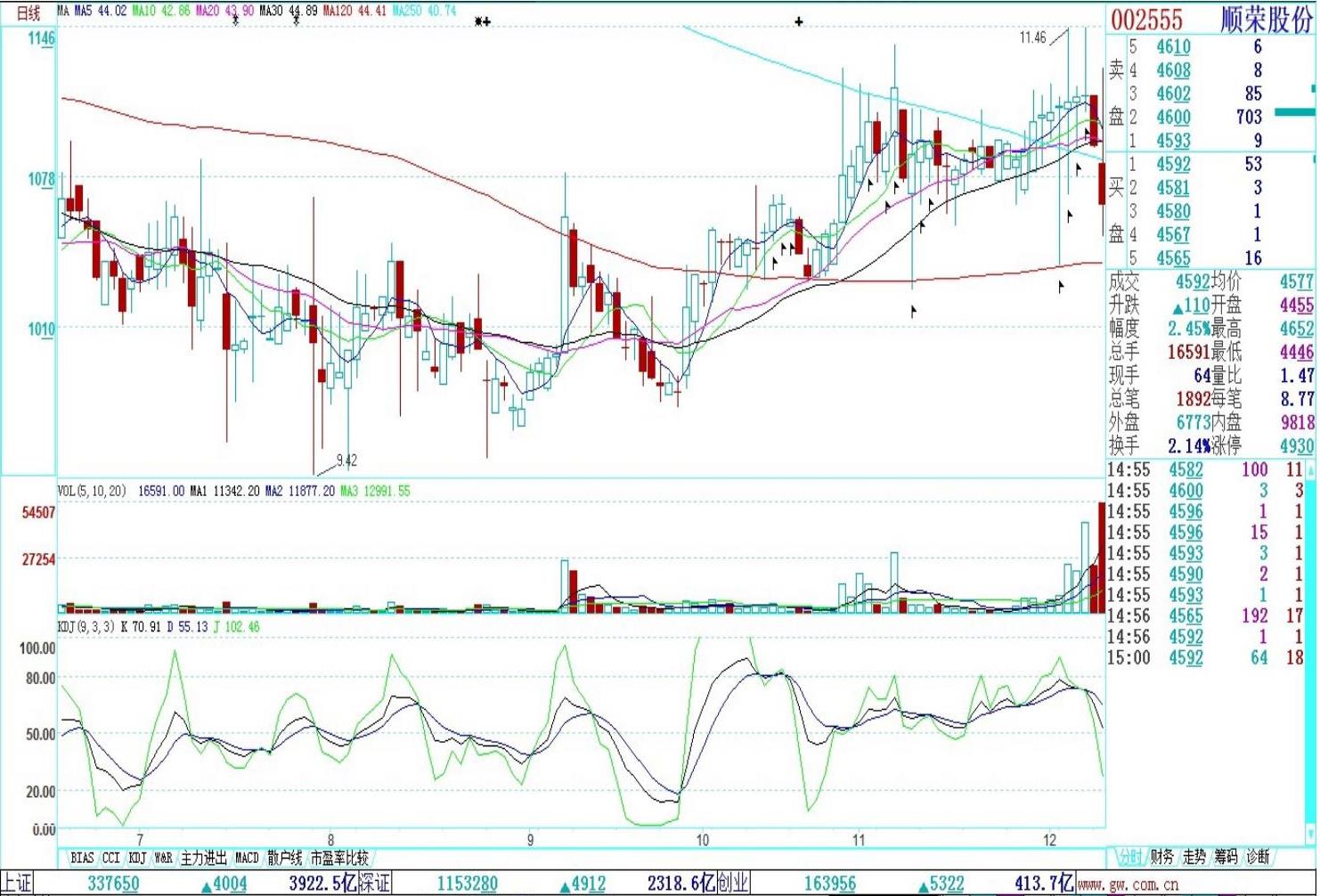1320x896 pixels.
Task: Click the 日线 period label
Action: coord(29,12)
